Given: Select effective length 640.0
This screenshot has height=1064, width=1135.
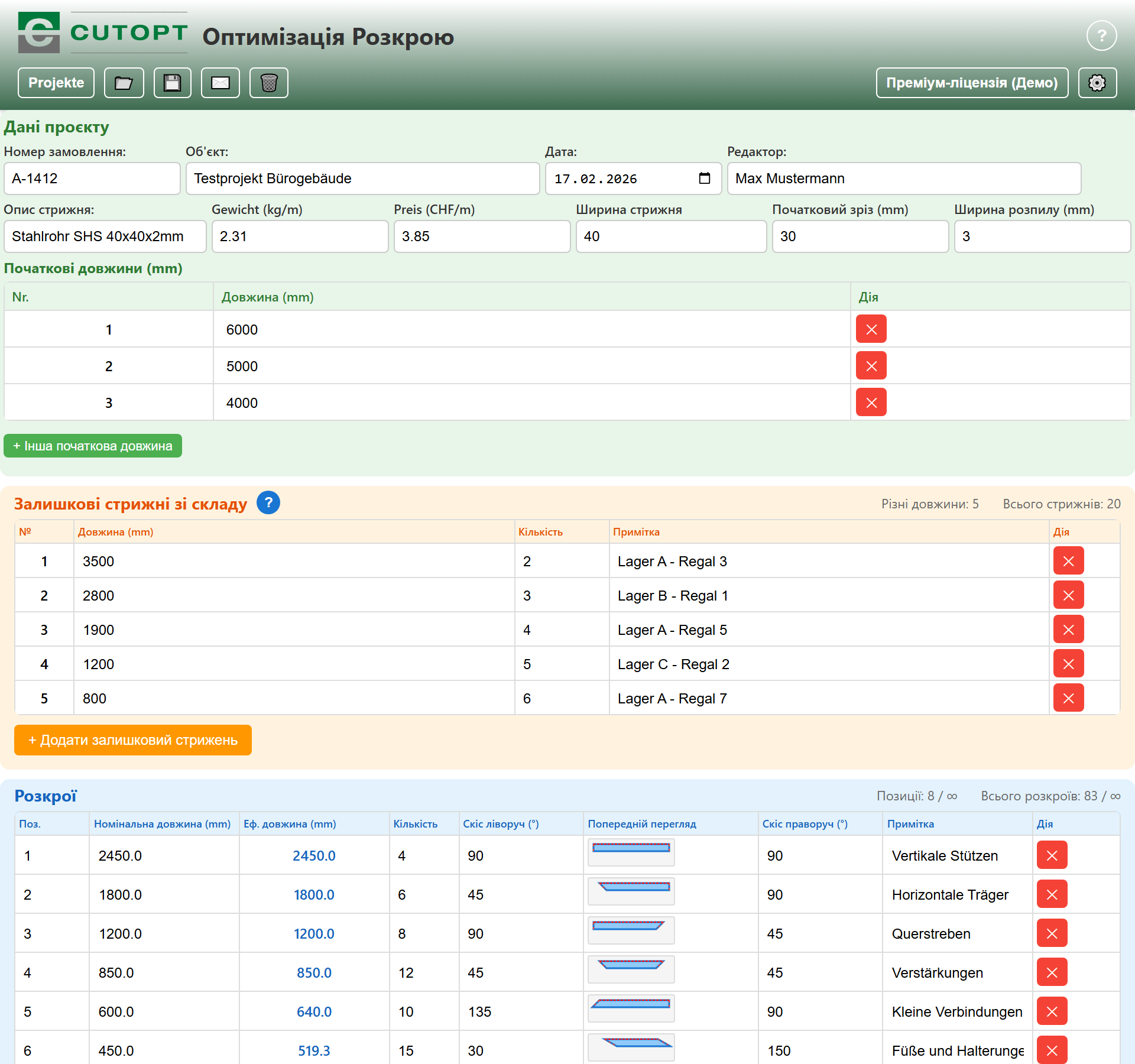Looking at the screenshot, I should pyautogui.click(x=314, y=1011).
